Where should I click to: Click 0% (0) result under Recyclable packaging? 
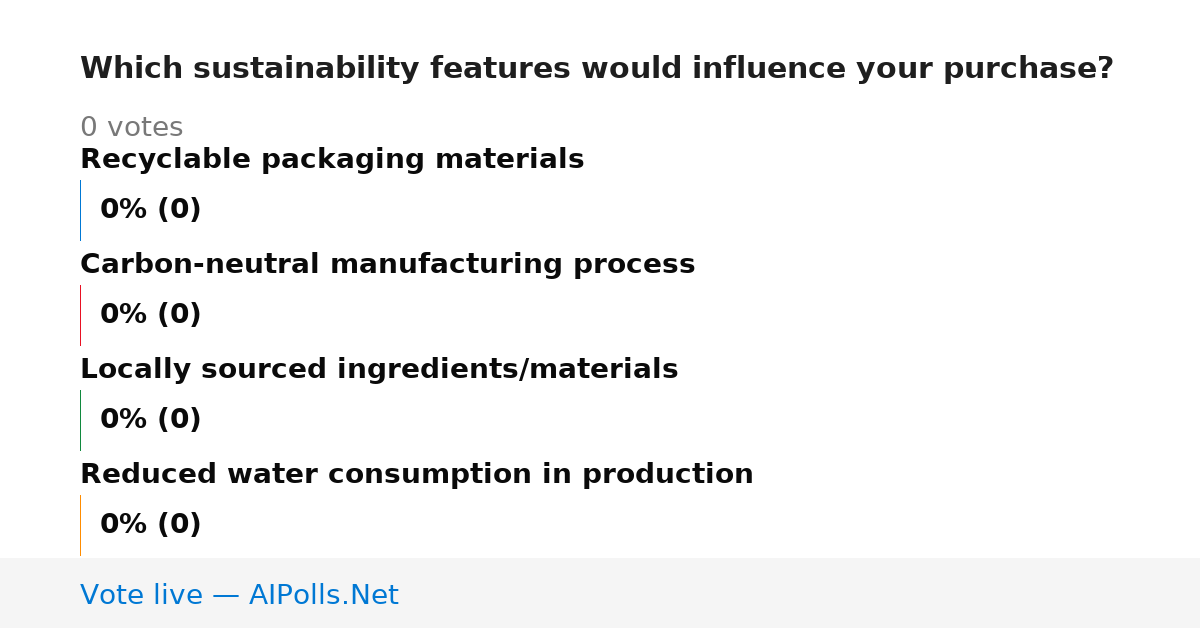click(x=150, y=210)
